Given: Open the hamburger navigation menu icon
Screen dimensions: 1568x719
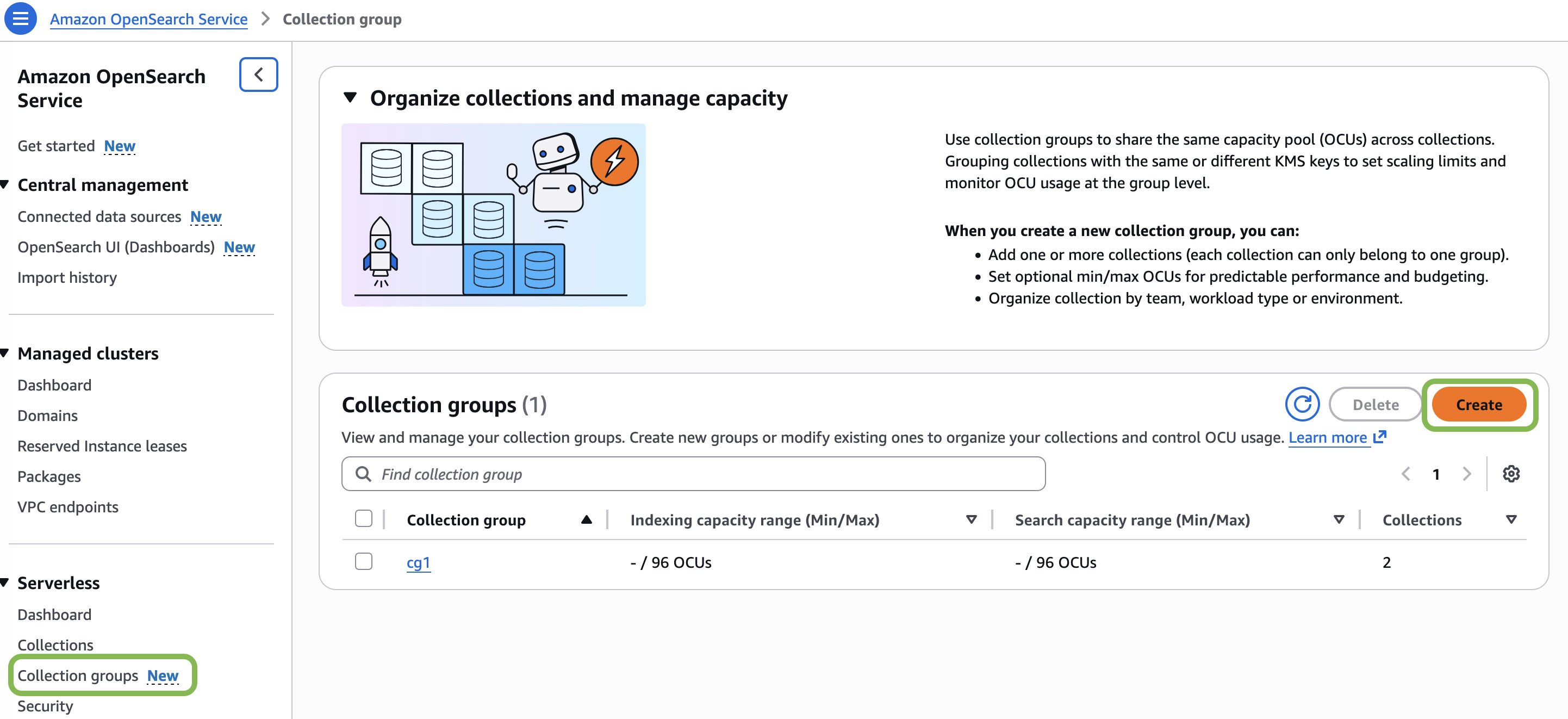Looking at the screenshot, I should 20,18.
